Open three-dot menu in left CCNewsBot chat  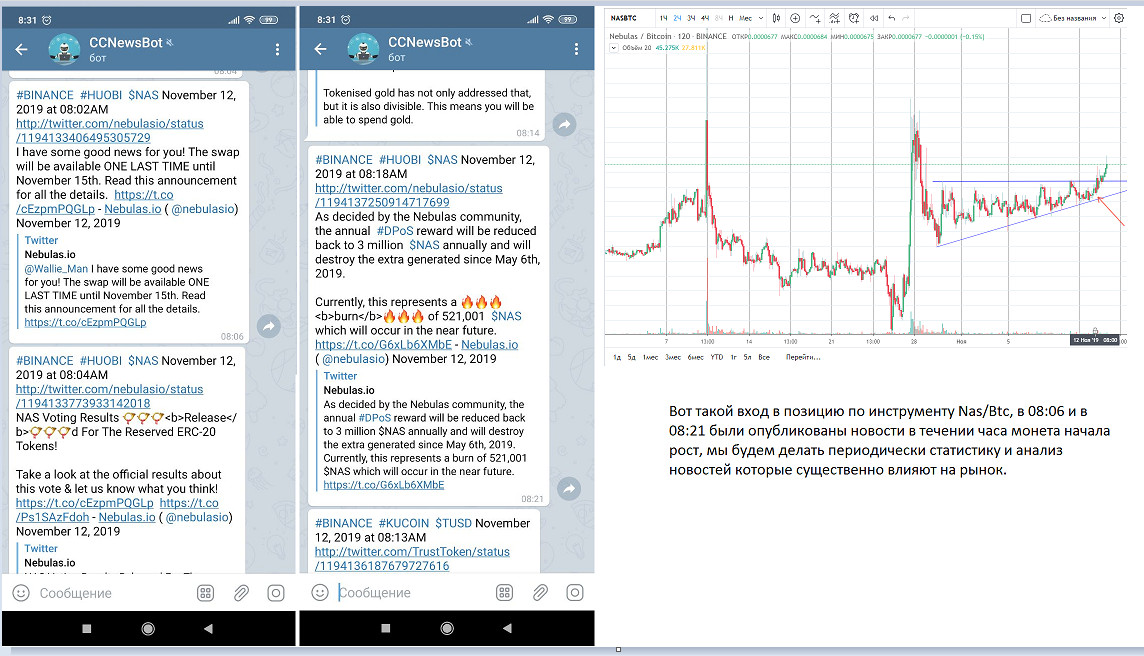(x=277, y=49)
